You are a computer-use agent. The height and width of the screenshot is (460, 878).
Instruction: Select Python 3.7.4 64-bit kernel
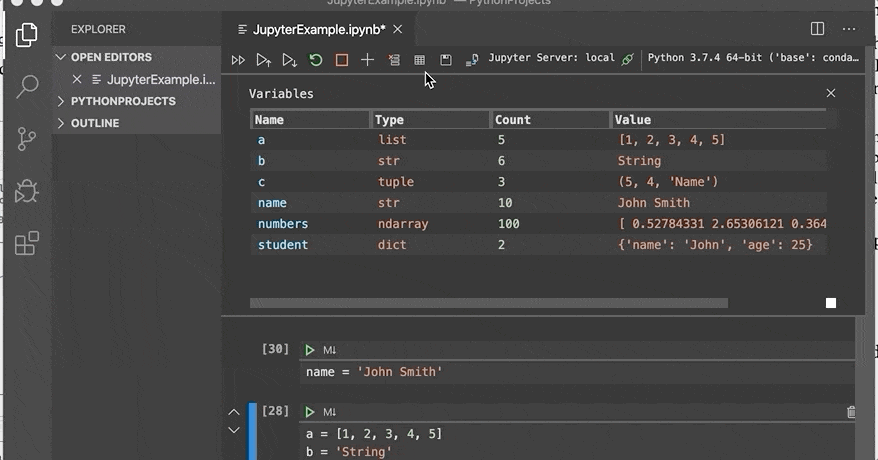pyautogui.click(x=753, y=58)
